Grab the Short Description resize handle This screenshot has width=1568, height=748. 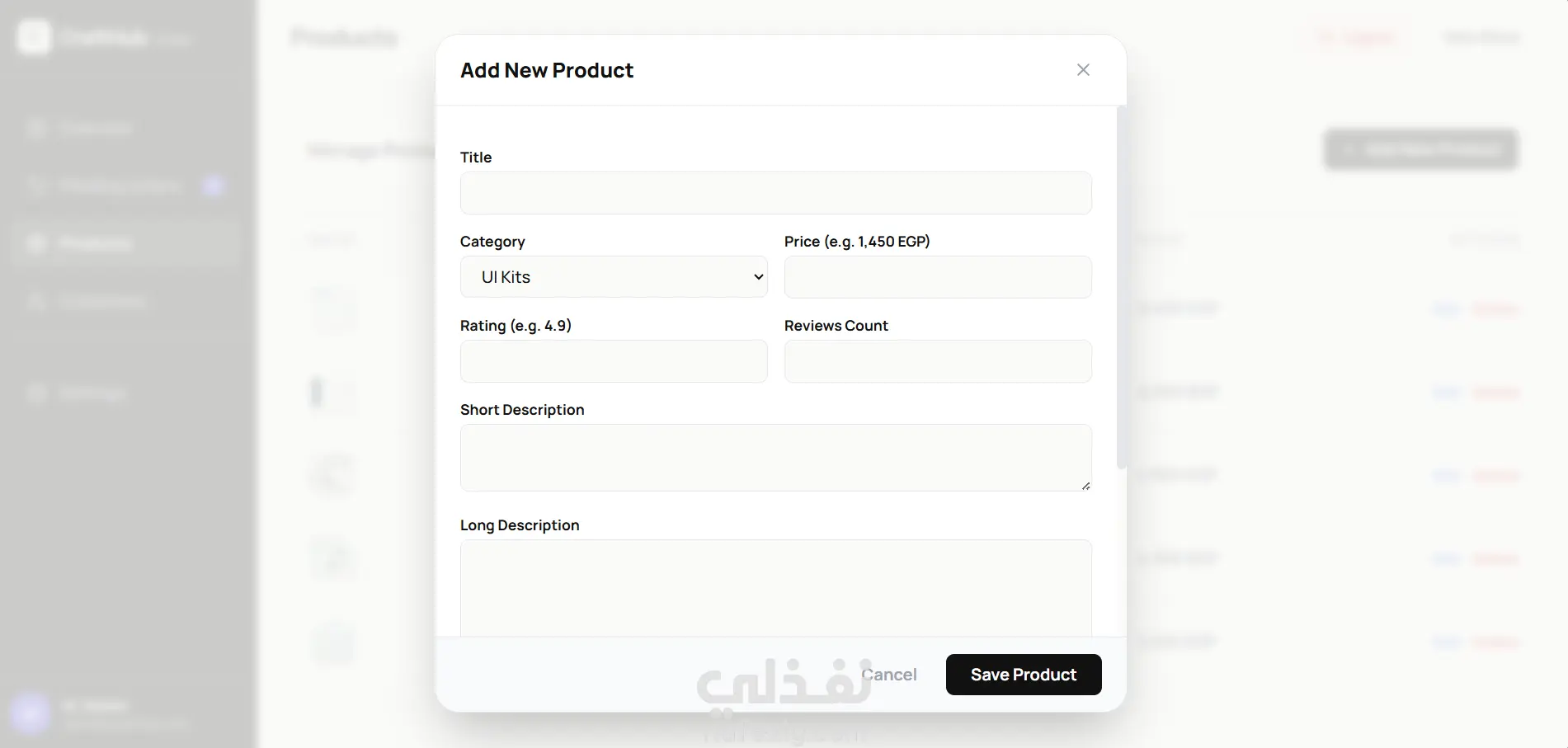tap(1085, 486)
